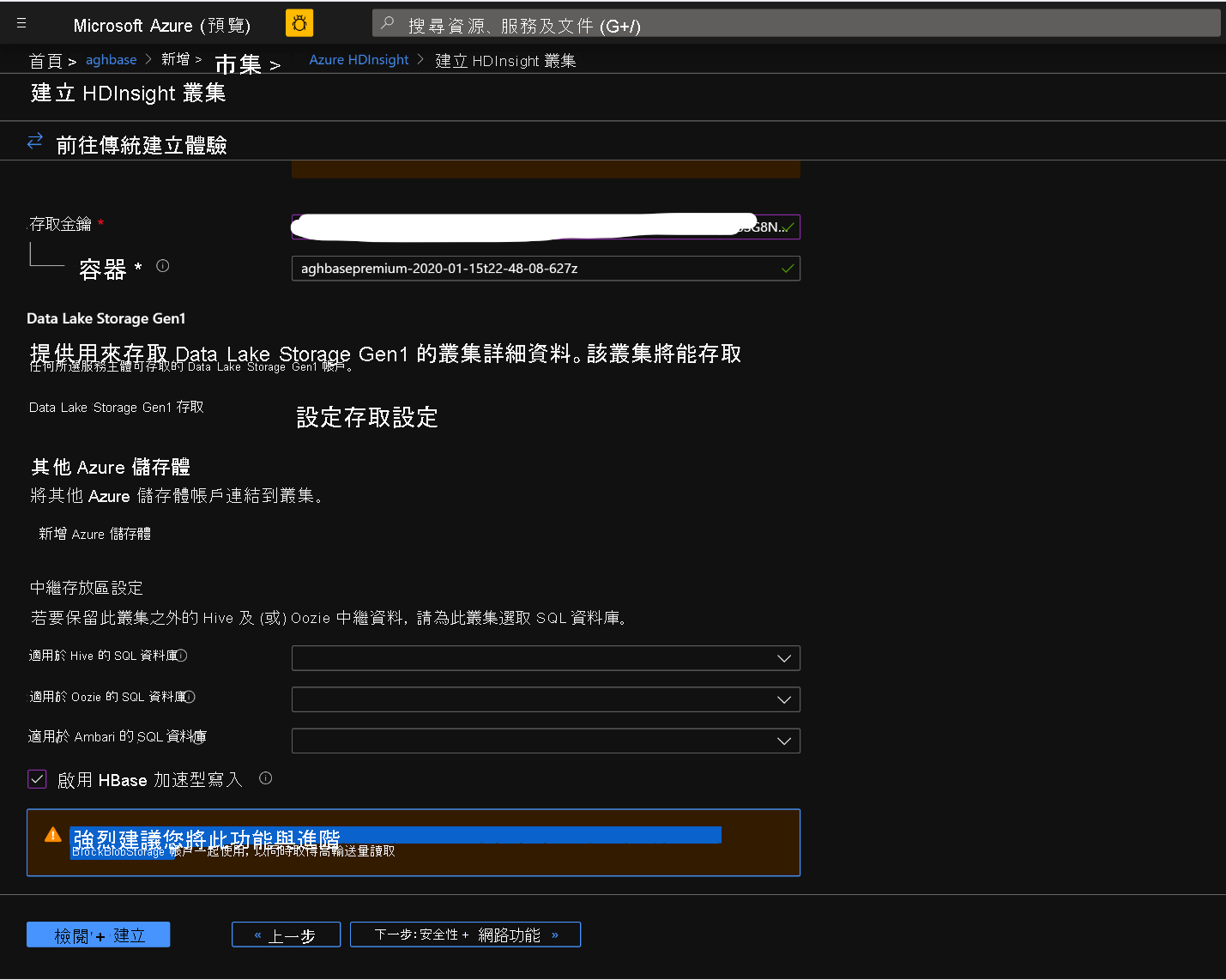
Task: Open aghbase breadcrumb link
Action: [x=111, y=60]
